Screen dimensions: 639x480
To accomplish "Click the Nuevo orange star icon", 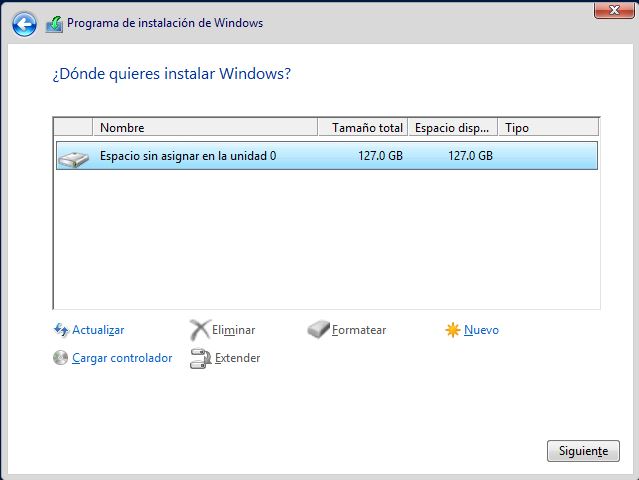I will [x=453, y=330].
